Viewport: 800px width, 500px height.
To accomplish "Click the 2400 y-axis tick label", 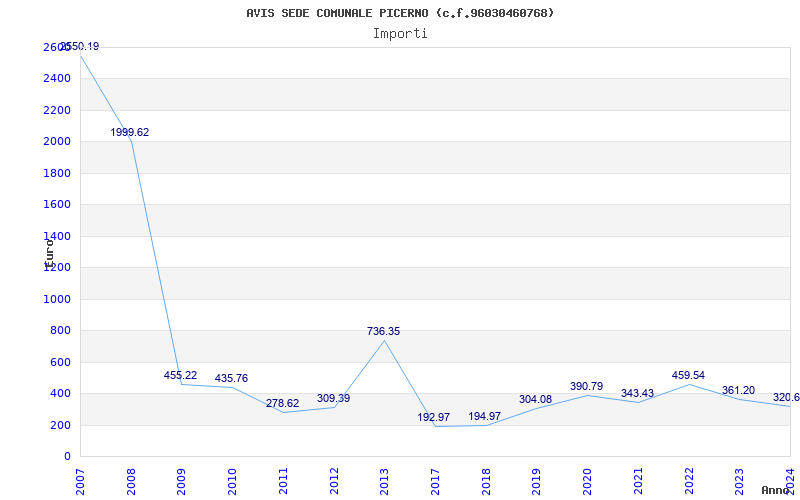I will (x=57, y=79).
